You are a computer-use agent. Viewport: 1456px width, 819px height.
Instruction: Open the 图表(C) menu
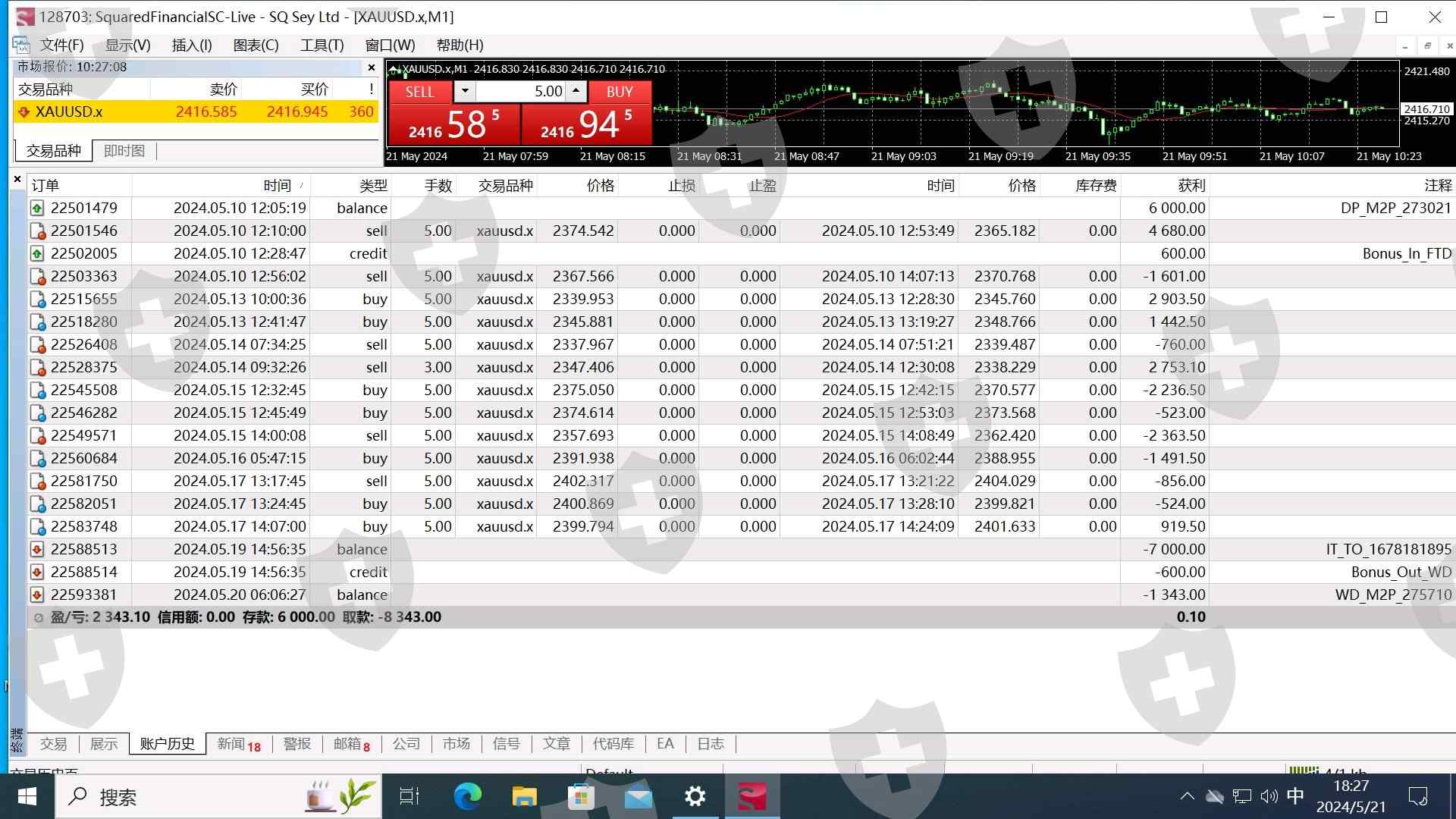tap(256, 45)
